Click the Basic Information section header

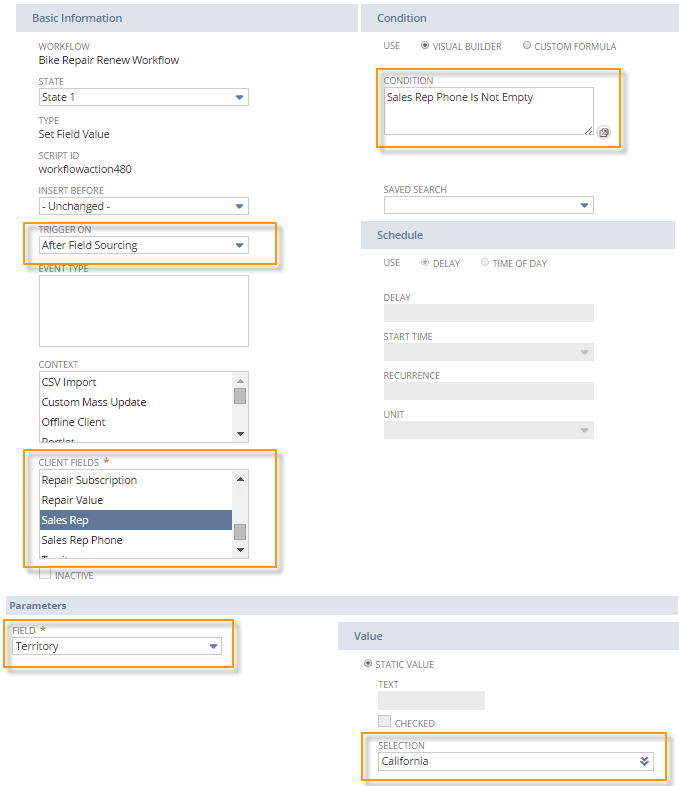click(187, 18)
